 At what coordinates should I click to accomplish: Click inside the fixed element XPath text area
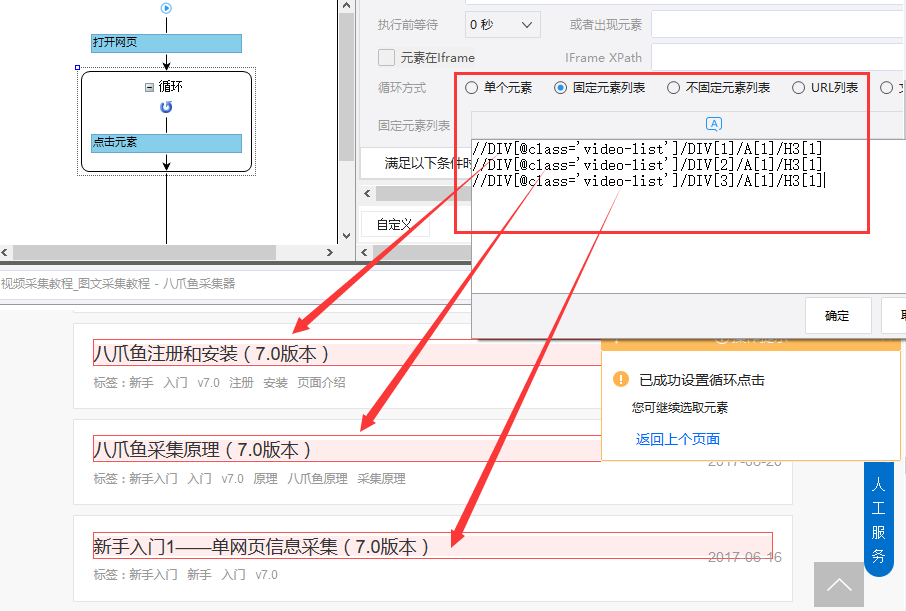click(x=688, y=214)
